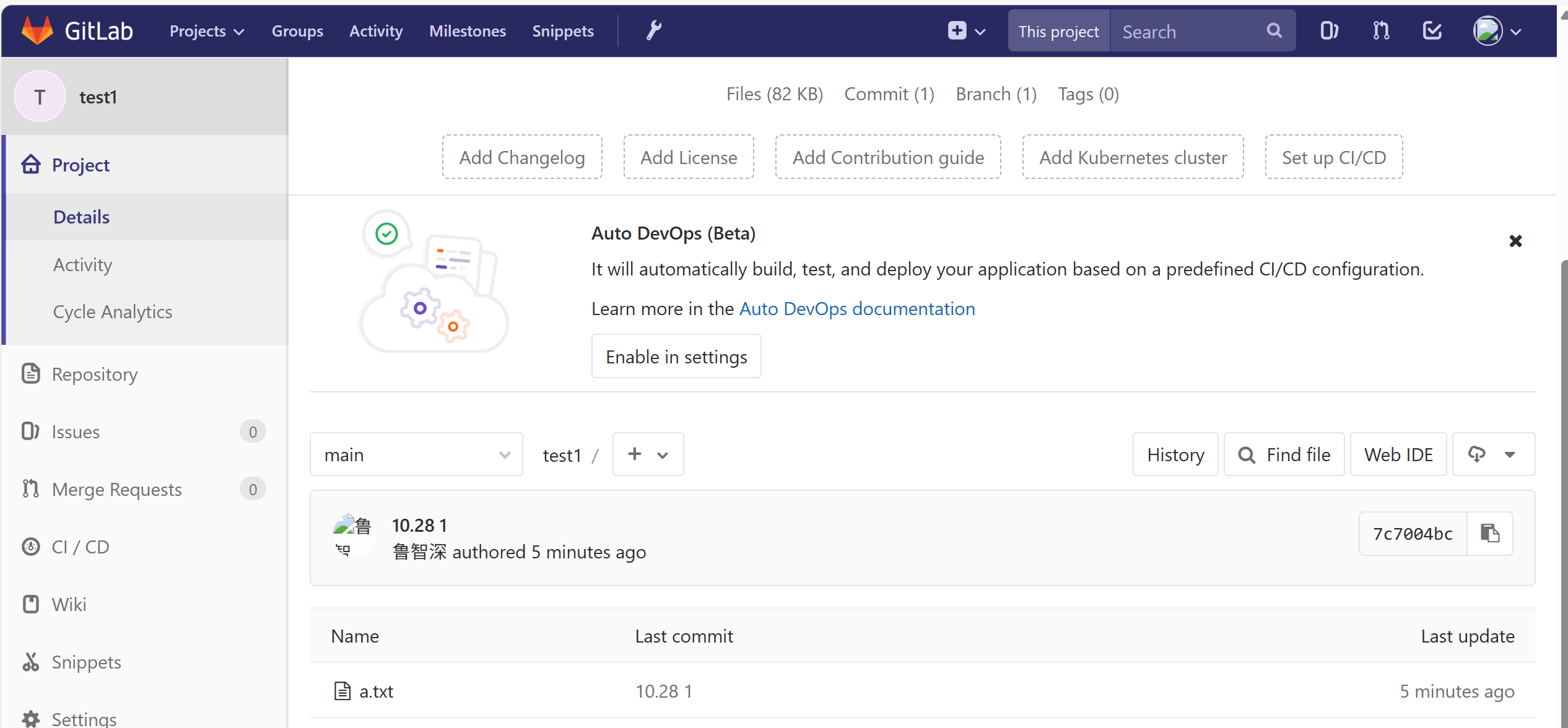Click the admin area wrench icon
This screenshot has width=1568, height=728.
tap(654, 30)
